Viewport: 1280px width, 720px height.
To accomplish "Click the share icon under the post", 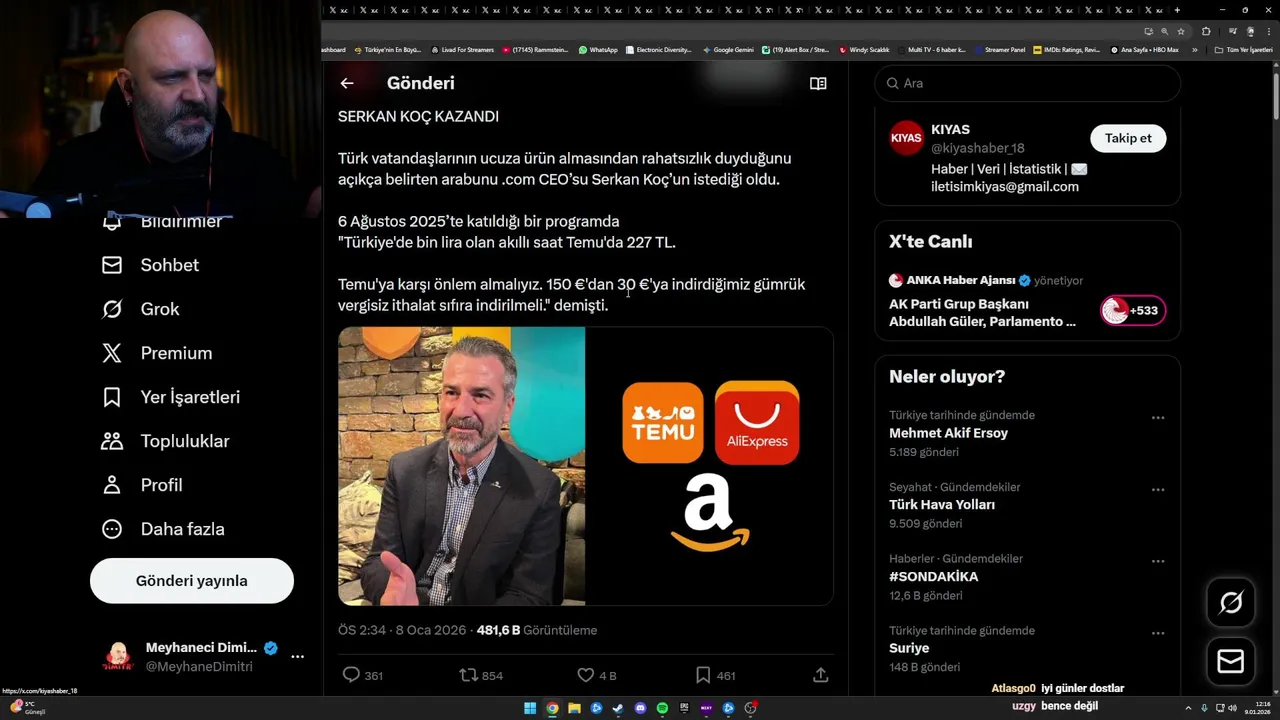I will 821,675.
